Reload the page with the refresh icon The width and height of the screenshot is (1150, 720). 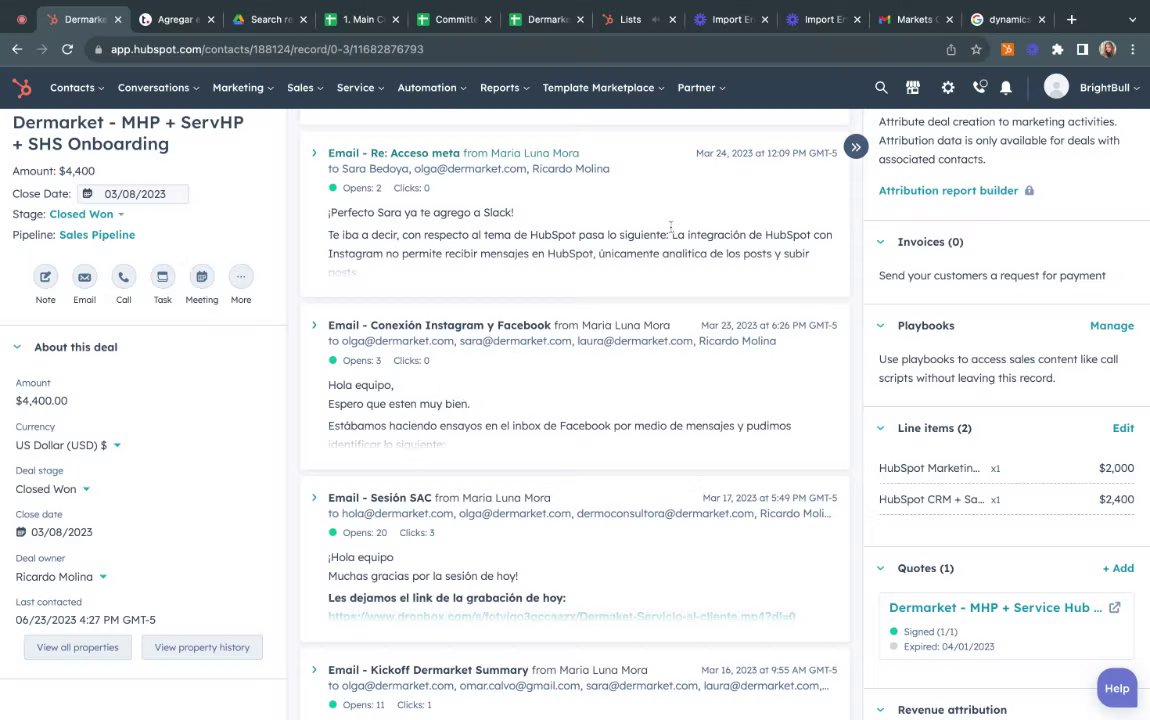click(x=67, y=49)
